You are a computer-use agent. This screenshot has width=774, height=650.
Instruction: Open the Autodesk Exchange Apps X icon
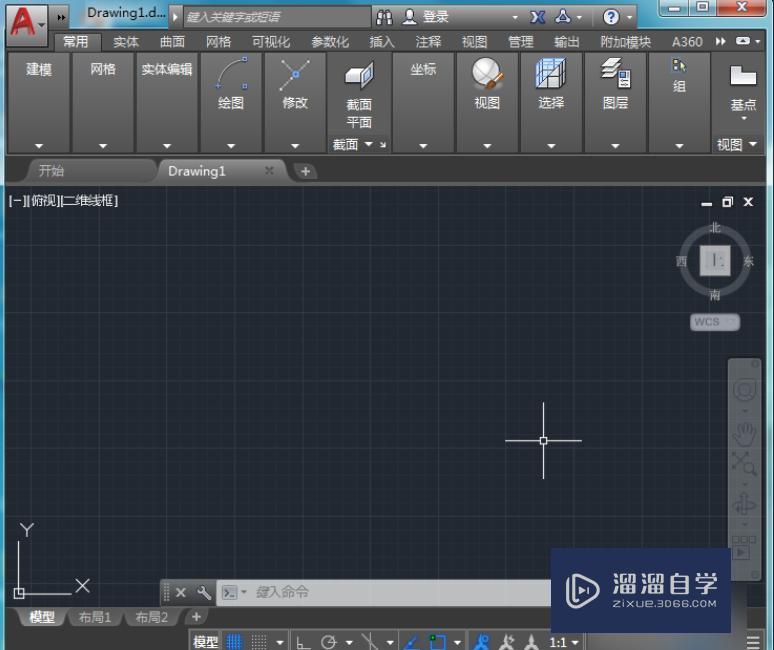[x=538, y=17]
